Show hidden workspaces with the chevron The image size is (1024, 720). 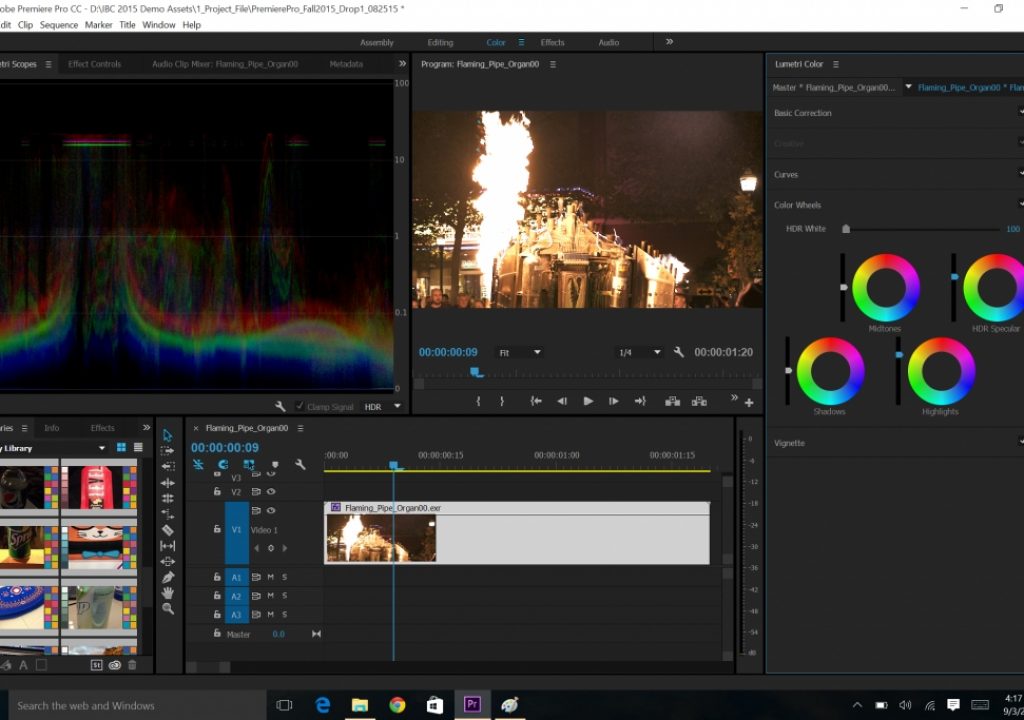tap(669, 42)
